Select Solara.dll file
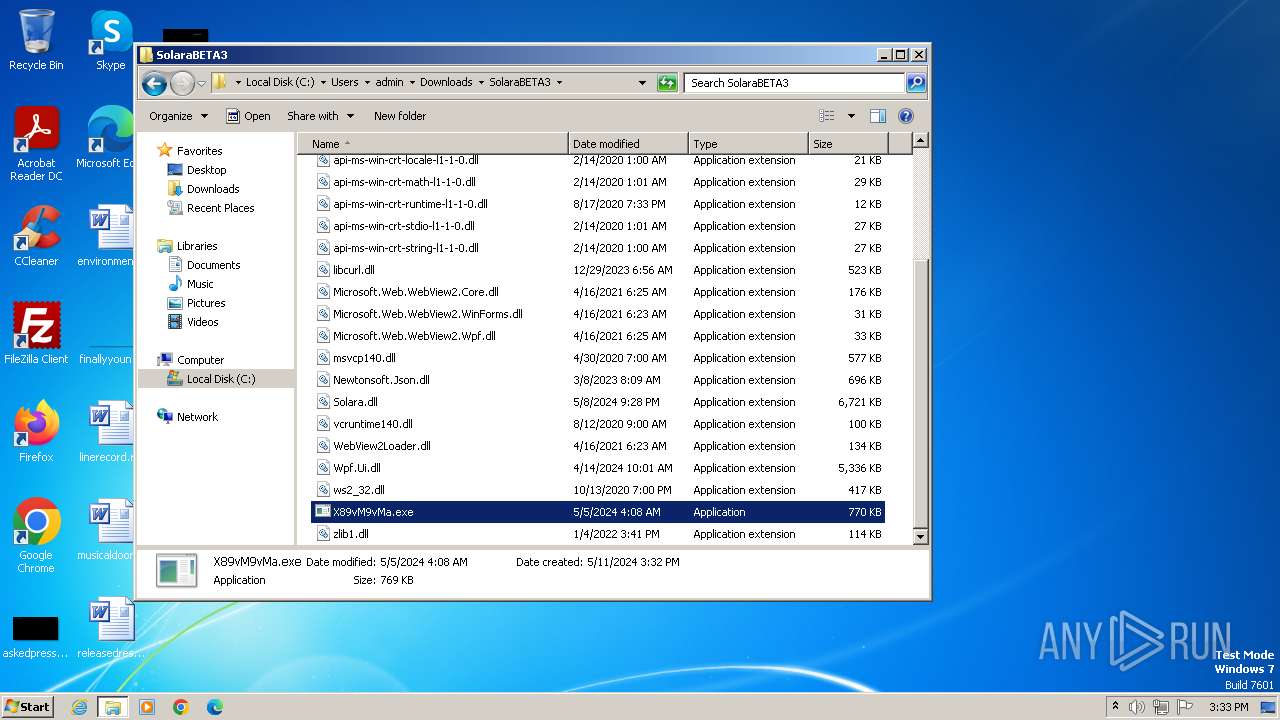 click(598, 402)
